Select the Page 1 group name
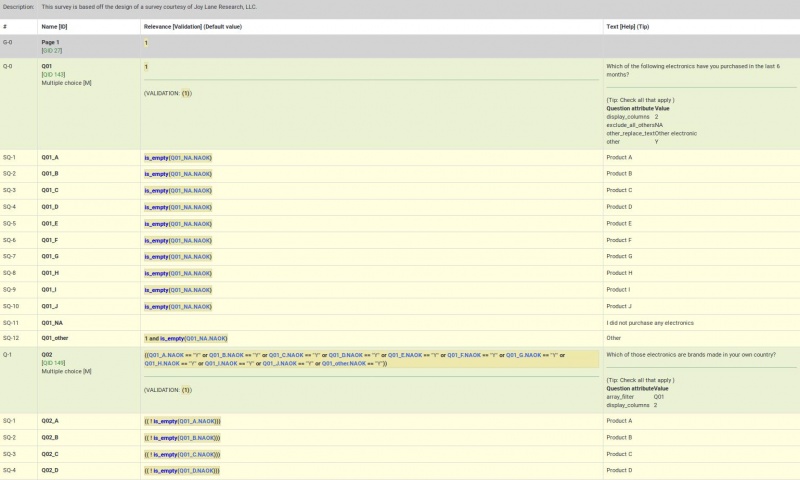Image resolution: width=800 pixels, height=480 pixels. 51,42
